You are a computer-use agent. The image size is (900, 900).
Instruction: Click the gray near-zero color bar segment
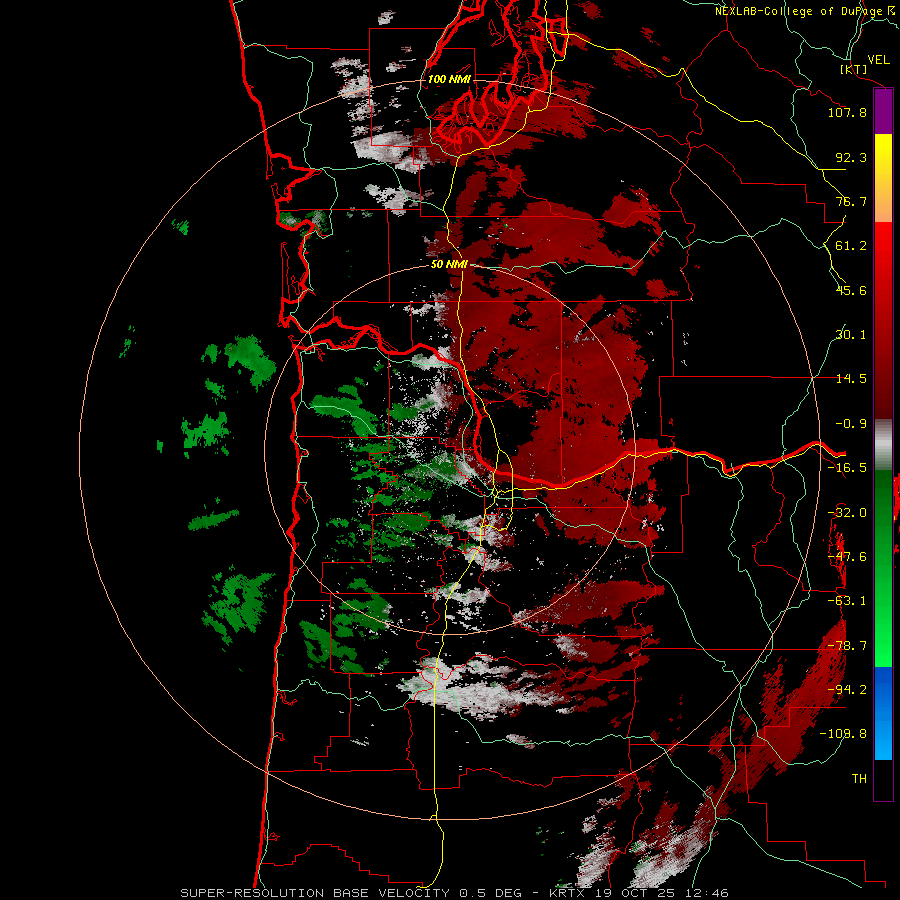point(883,445)
